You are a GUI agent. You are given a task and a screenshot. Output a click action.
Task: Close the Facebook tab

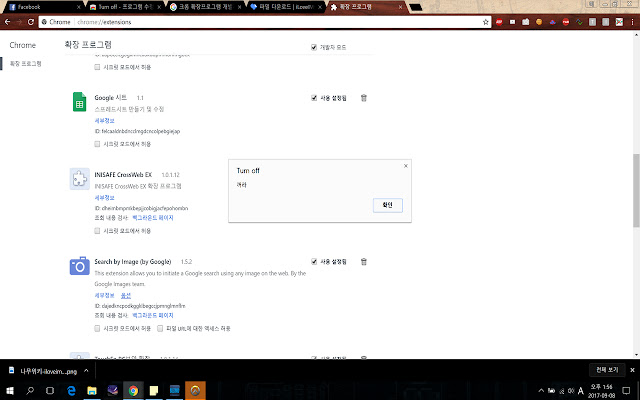(78, 7)
